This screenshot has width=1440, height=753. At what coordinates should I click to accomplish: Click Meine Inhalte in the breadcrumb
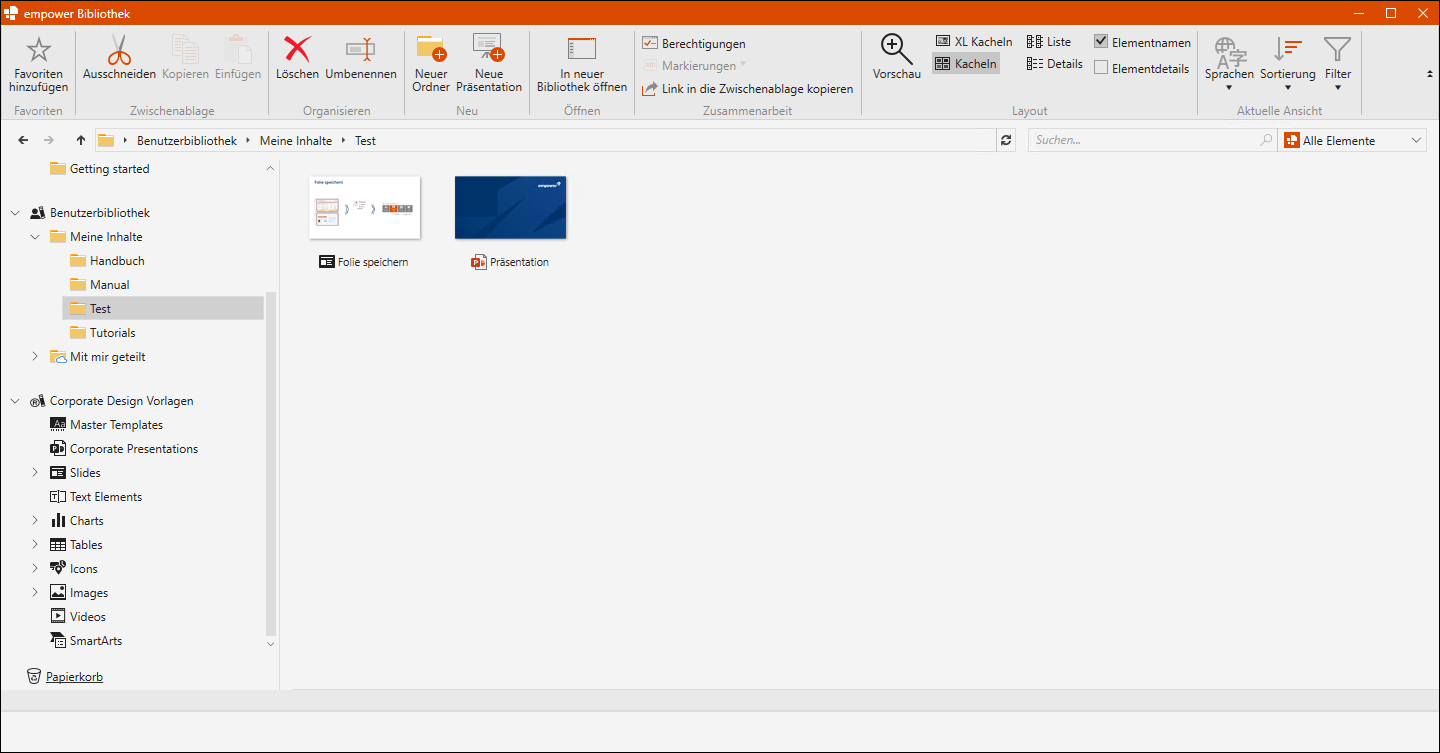click(296, 141)
